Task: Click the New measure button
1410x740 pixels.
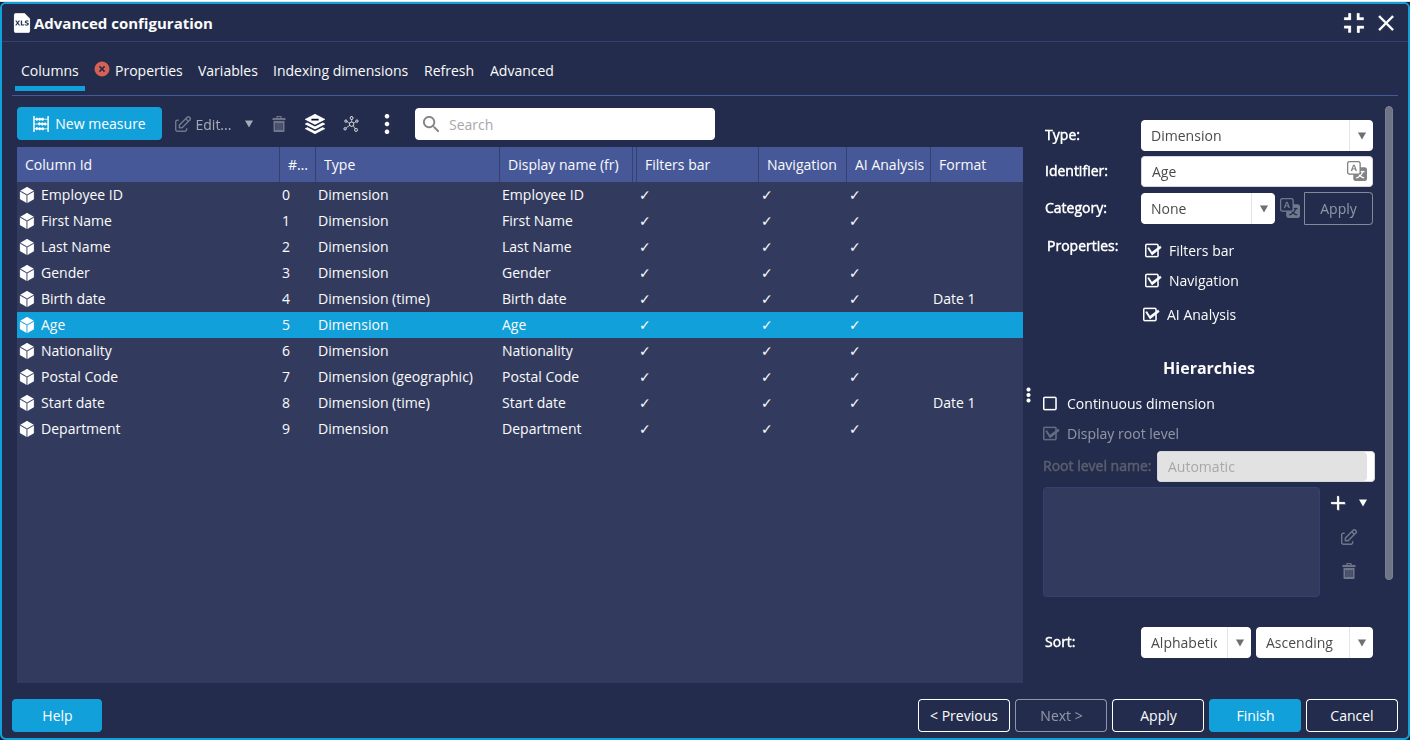Action: coord(89,124)
